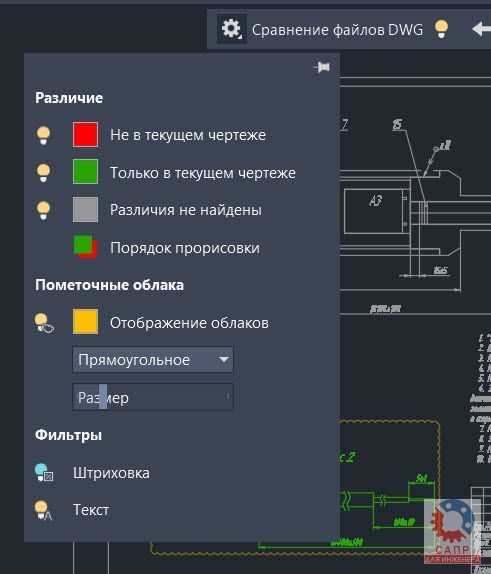The width and height of the screenshot is (491, 574).
Task: Click the left arrow in compare toolbar
Action: [x=481, y=29]
